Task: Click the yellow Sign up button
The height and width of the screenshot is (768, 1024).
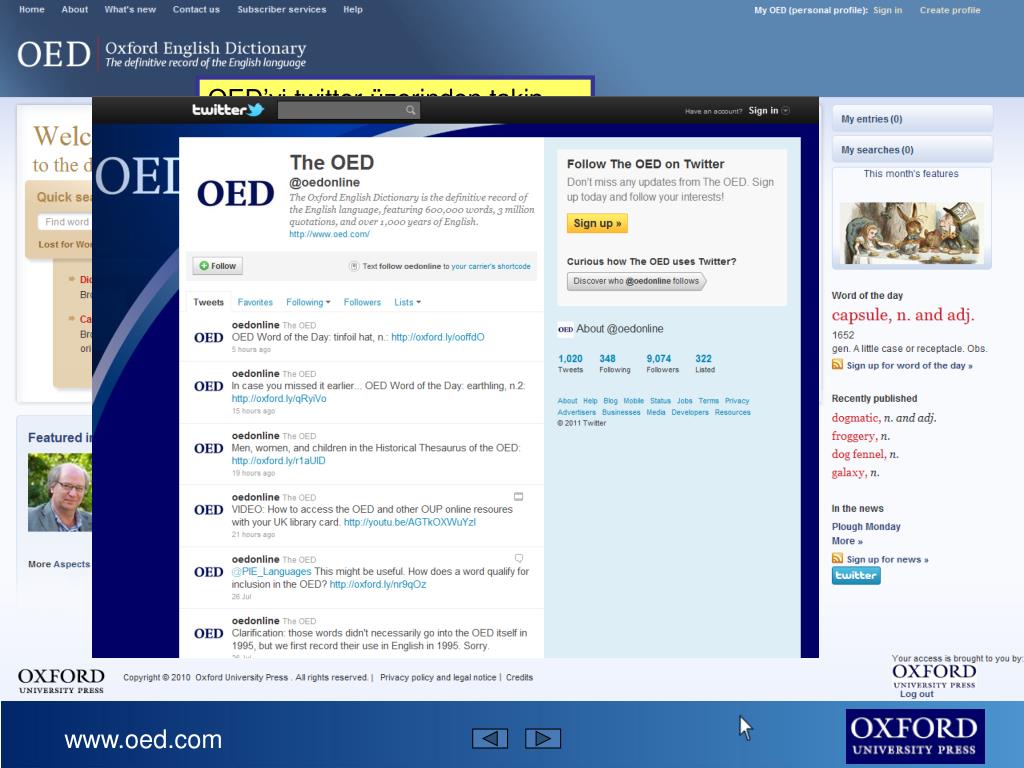Action: click(x=597, y=223)
